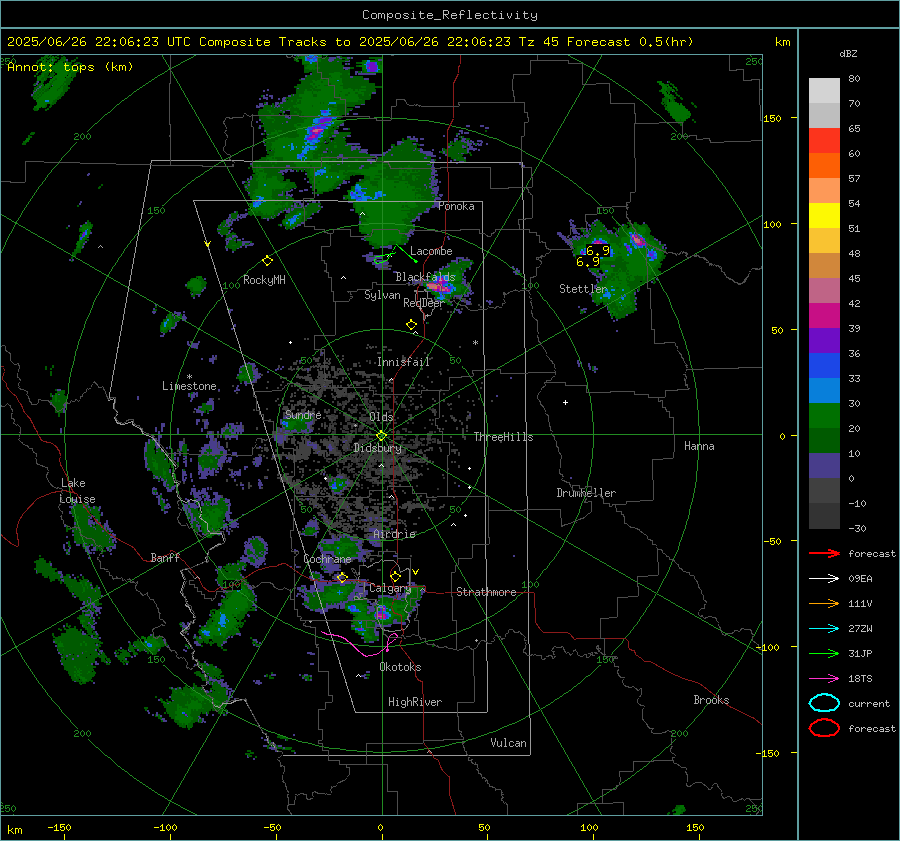Viewport: 900px width, 841px height.
Task: Click the yellow diamond marker below Cochrane
Action: 343,577
